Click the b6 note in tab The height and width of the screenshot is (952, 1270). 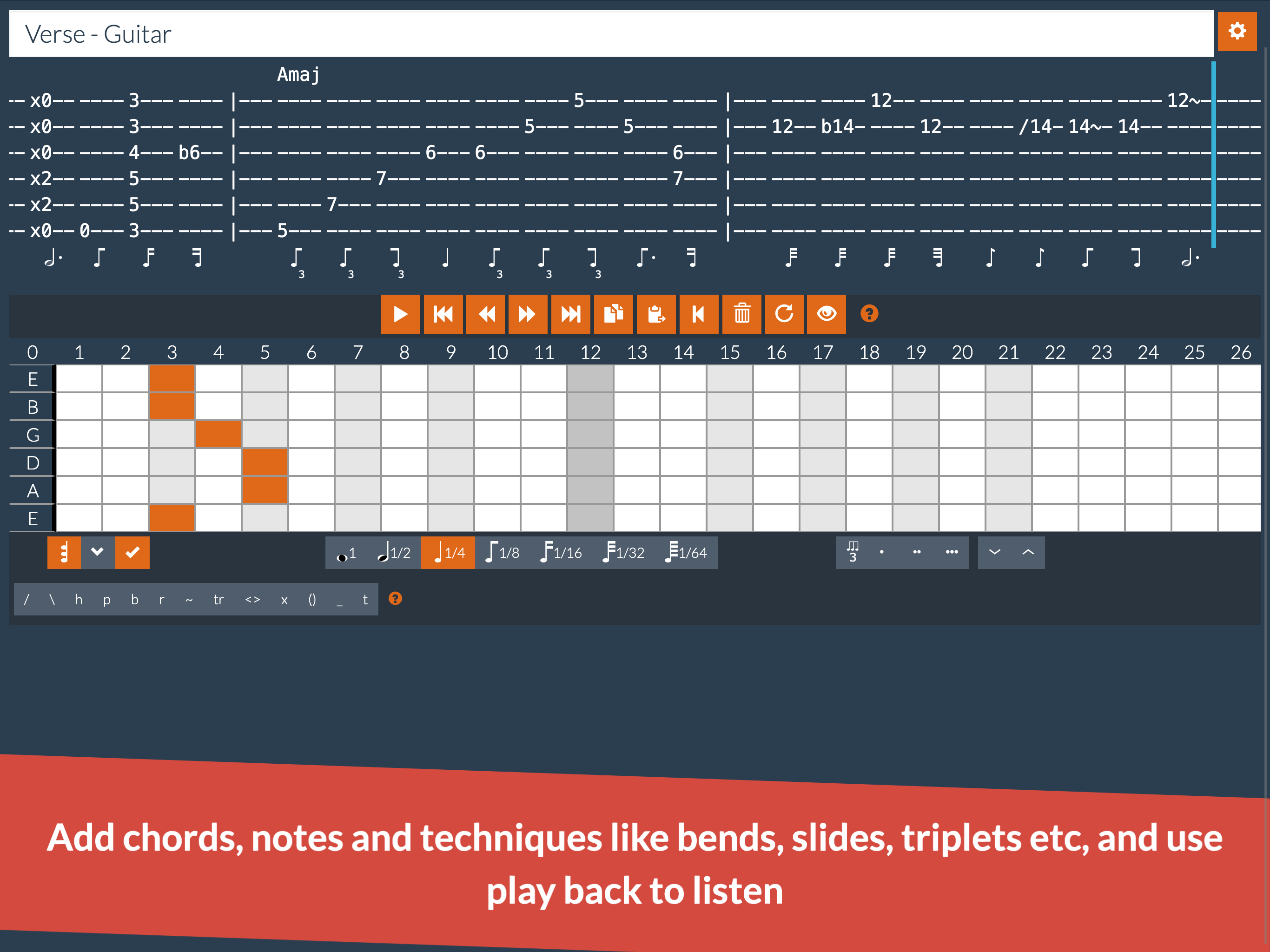tap(190, 153)
